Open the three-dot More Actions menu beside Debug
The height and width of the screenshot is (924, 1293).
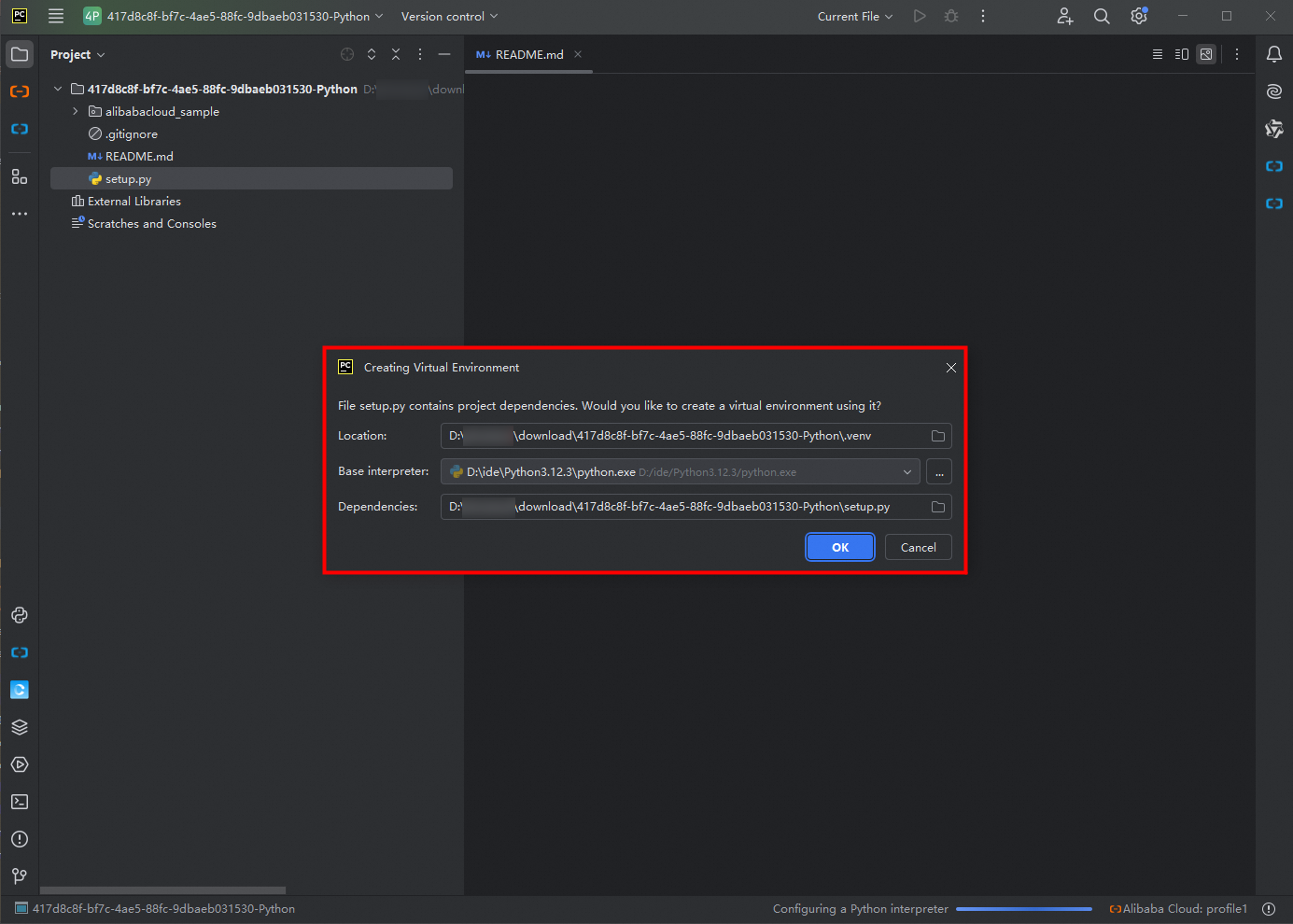983,16
